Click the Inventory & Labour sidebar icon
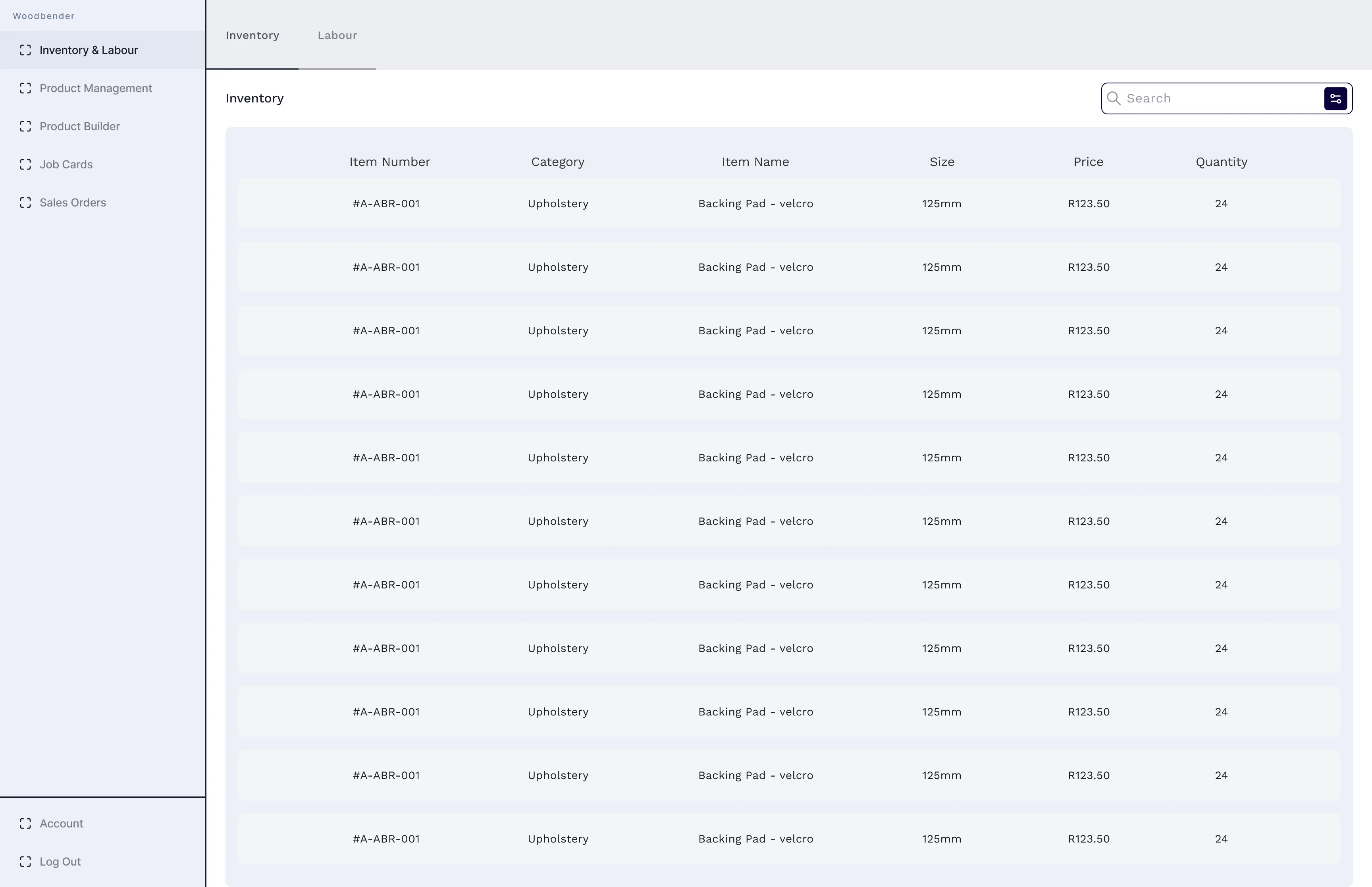 tap(25, 50)
